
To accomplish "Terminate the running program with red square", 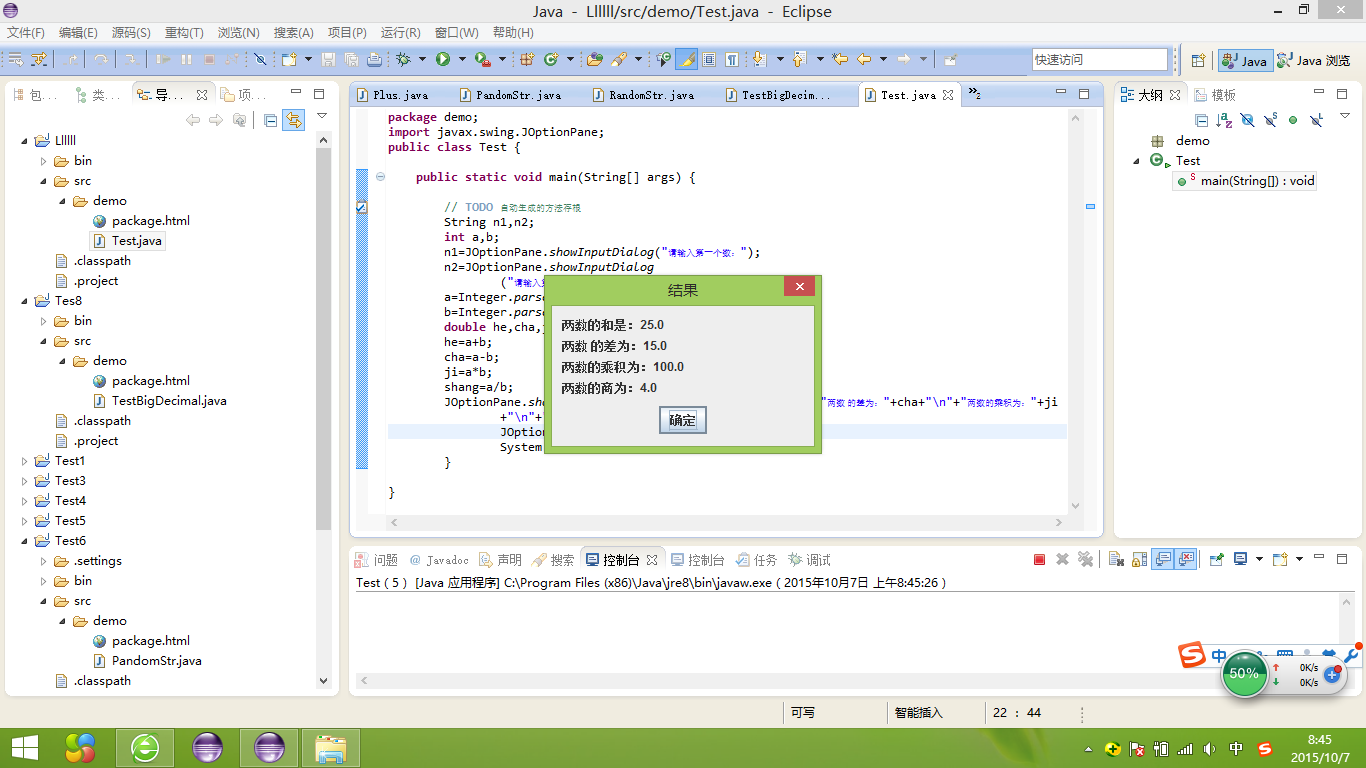I will (x=1040, y=560).
